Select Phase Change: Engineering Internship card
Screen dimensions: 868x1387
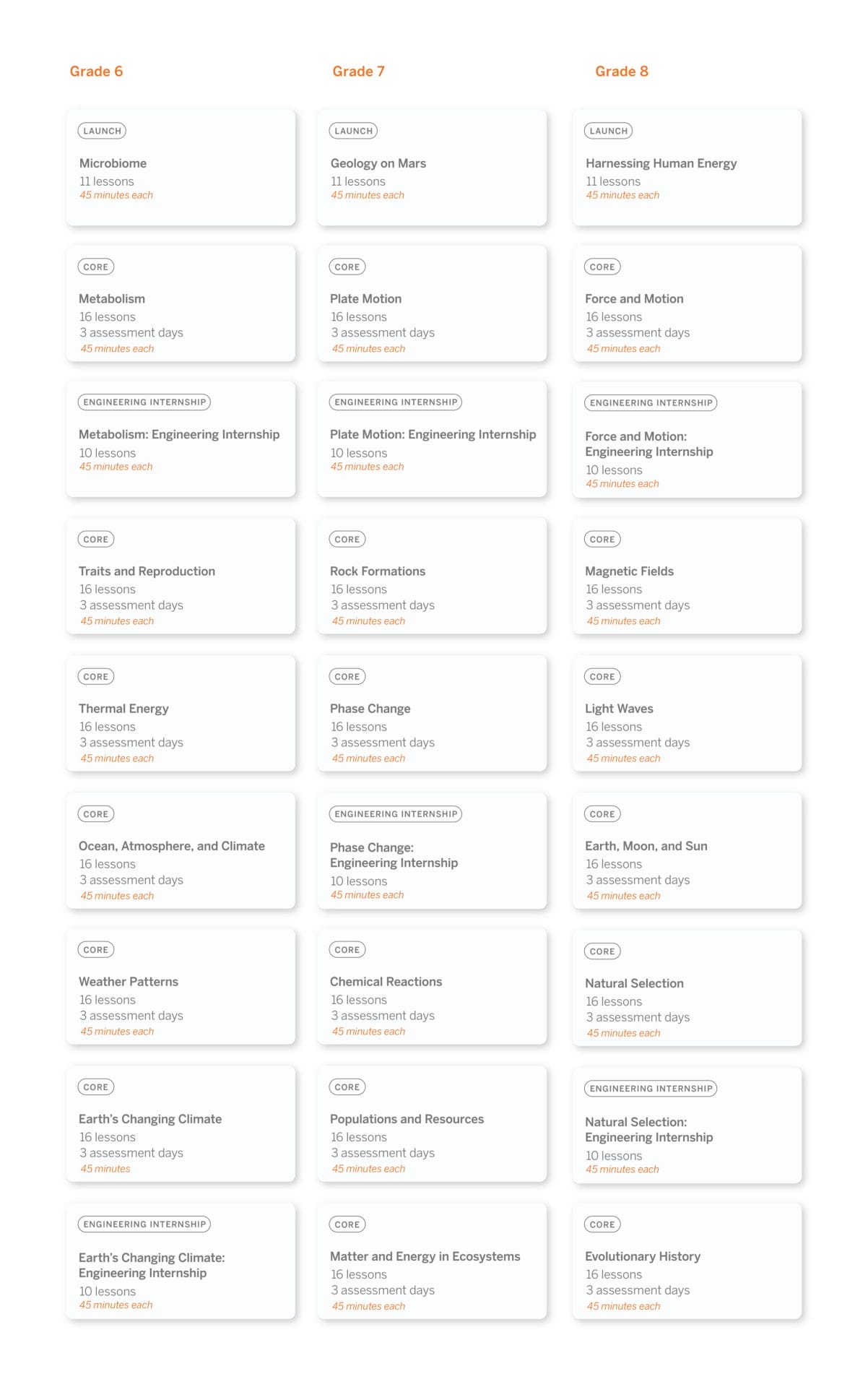coord(432,850)
